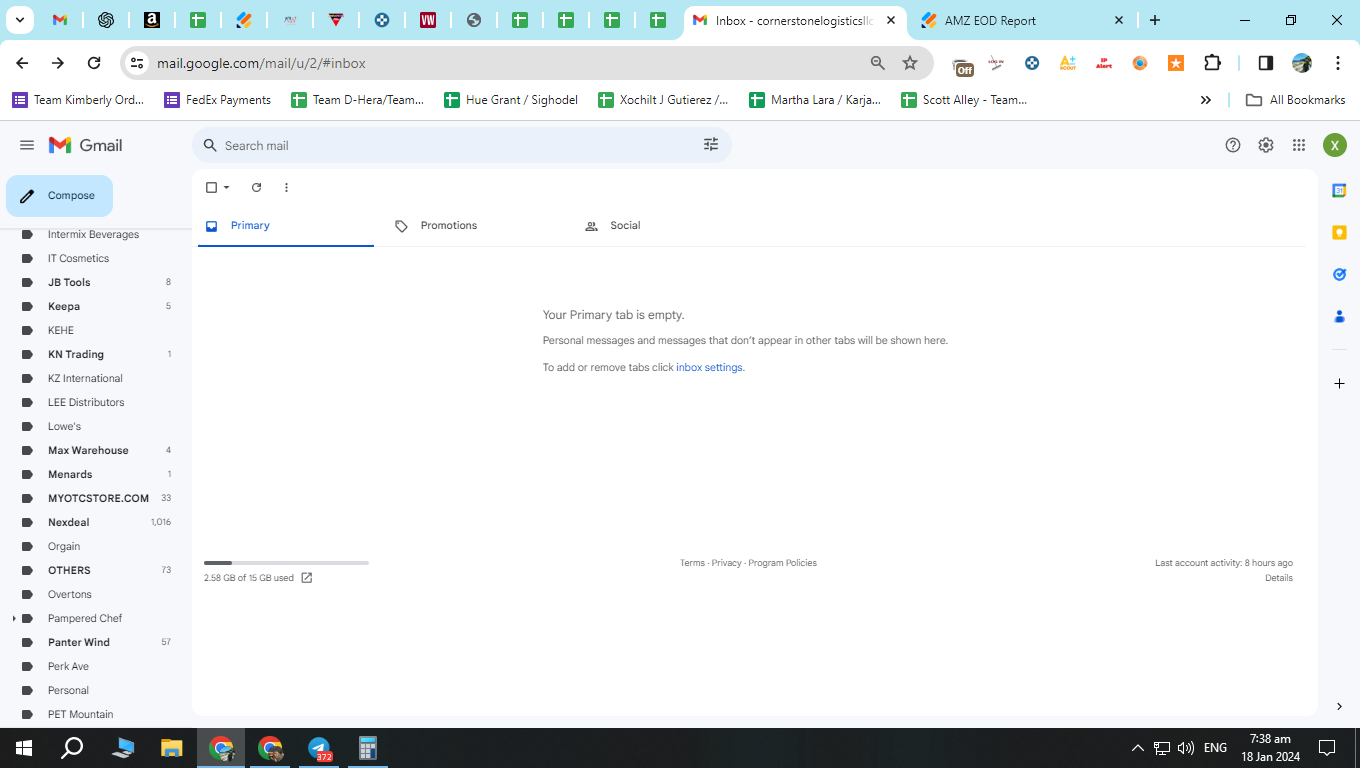Open the Hue Grant / Sighodel bookmark

click(511, 100)
